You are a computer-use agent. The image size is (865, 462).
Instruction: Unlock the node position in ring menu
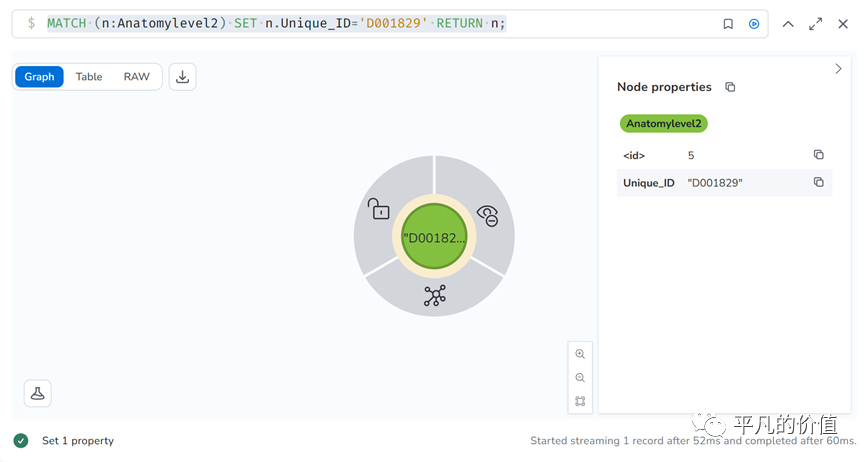(378, 209)
